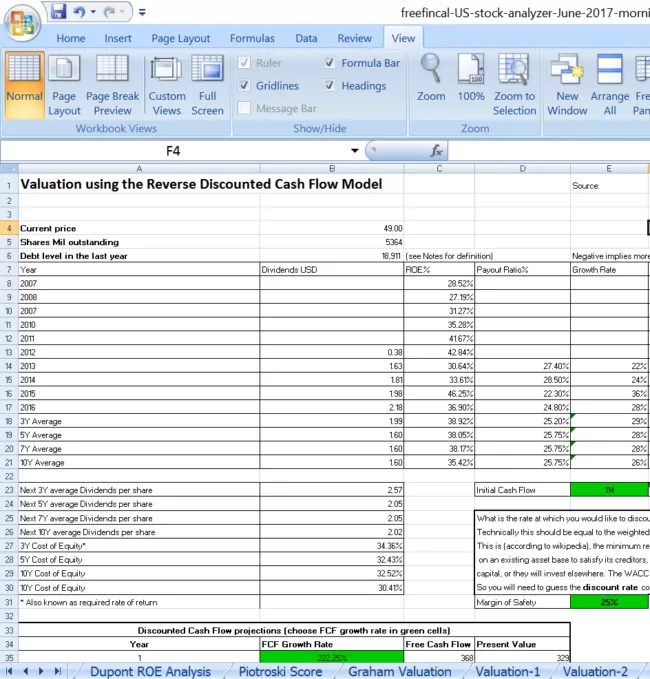
Task: Open the Page Layout ribbon tab
Action: (180, 38)
